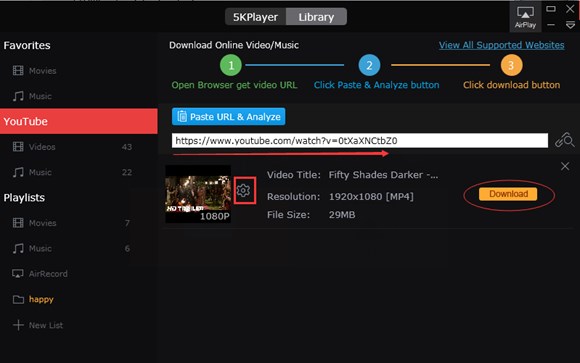
Task: Minimize the 5KPlayer window
Action: [x=551, y=25]
